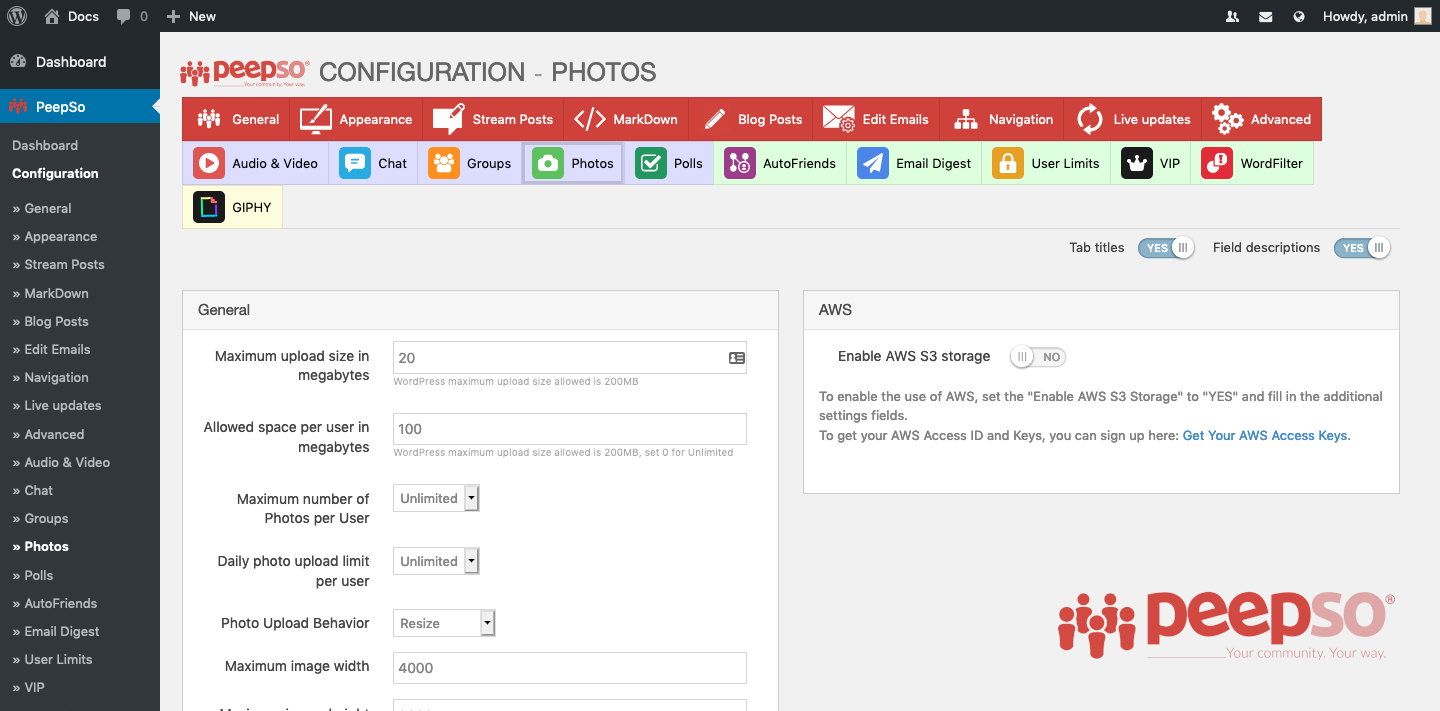This screenshot has width=1440, height=711.
Task: Click the GIPHY logo icon
Action: 209,207
